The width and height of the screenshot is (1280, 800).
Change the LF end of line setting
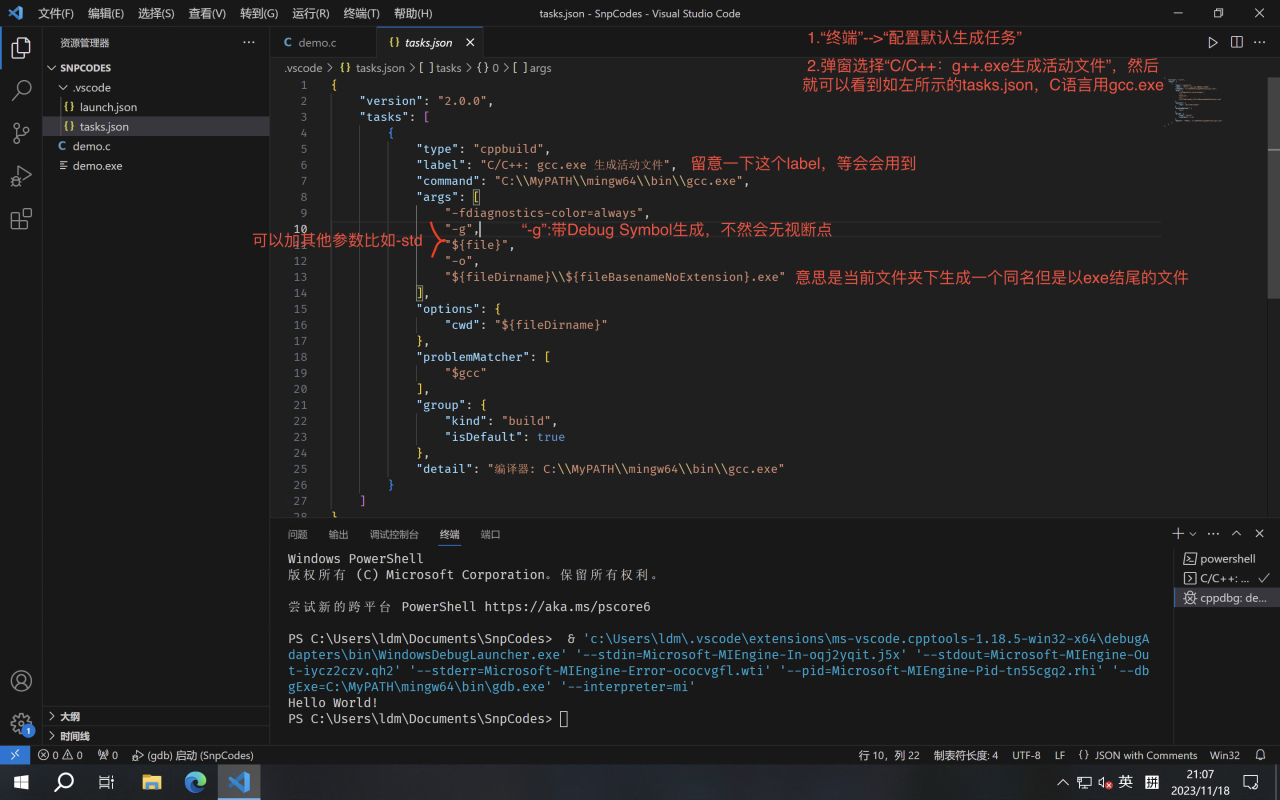1060,755
